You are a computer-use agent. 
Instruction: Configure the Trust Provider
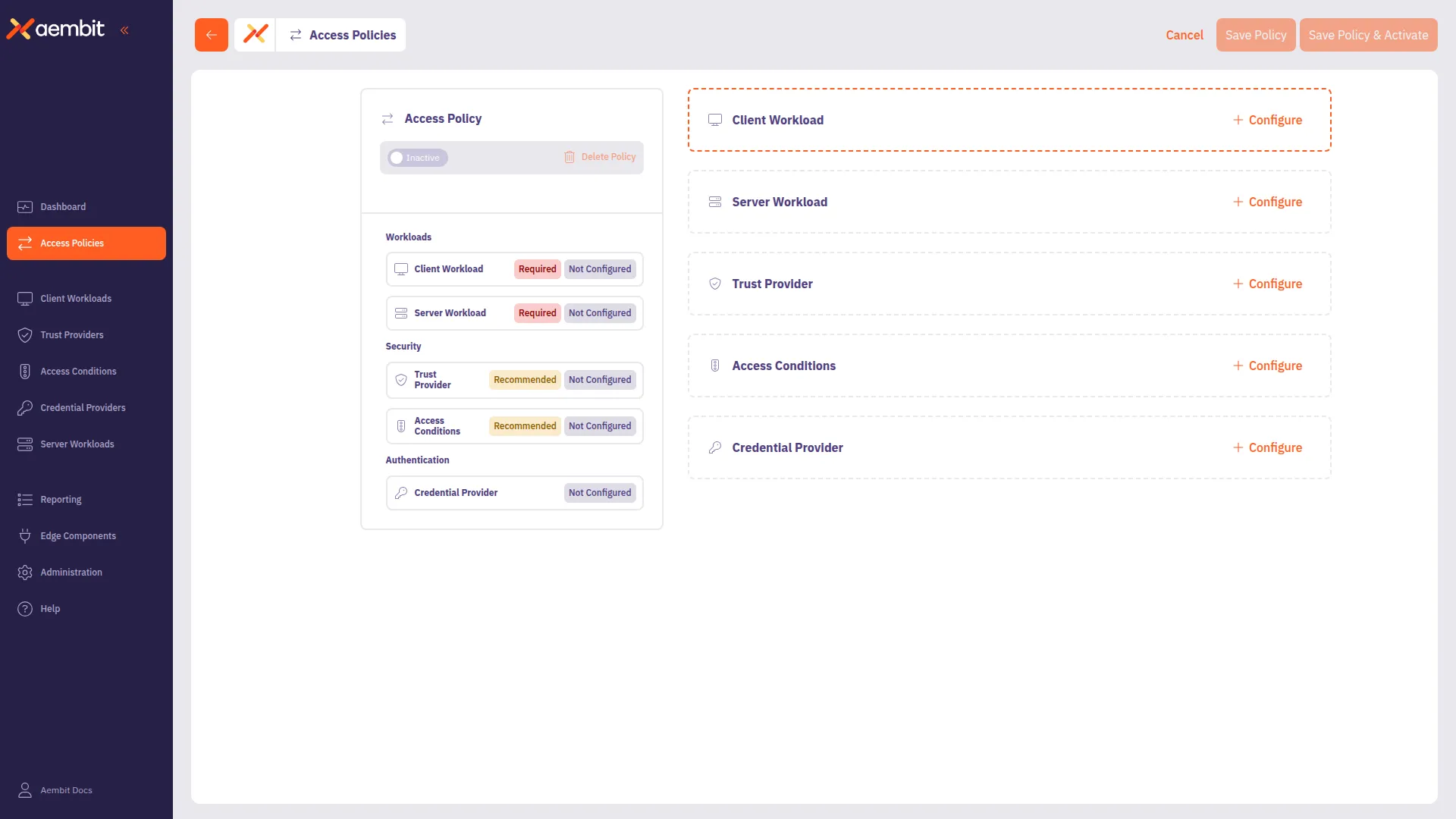tap(1267, 284)
